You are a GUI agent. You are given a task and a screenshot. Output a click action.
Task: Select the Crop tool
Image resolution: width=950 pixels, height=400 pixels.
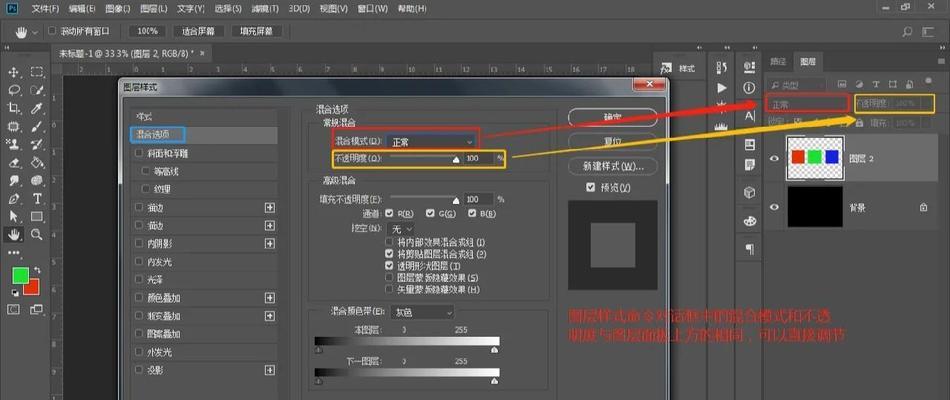pos(13,108)
